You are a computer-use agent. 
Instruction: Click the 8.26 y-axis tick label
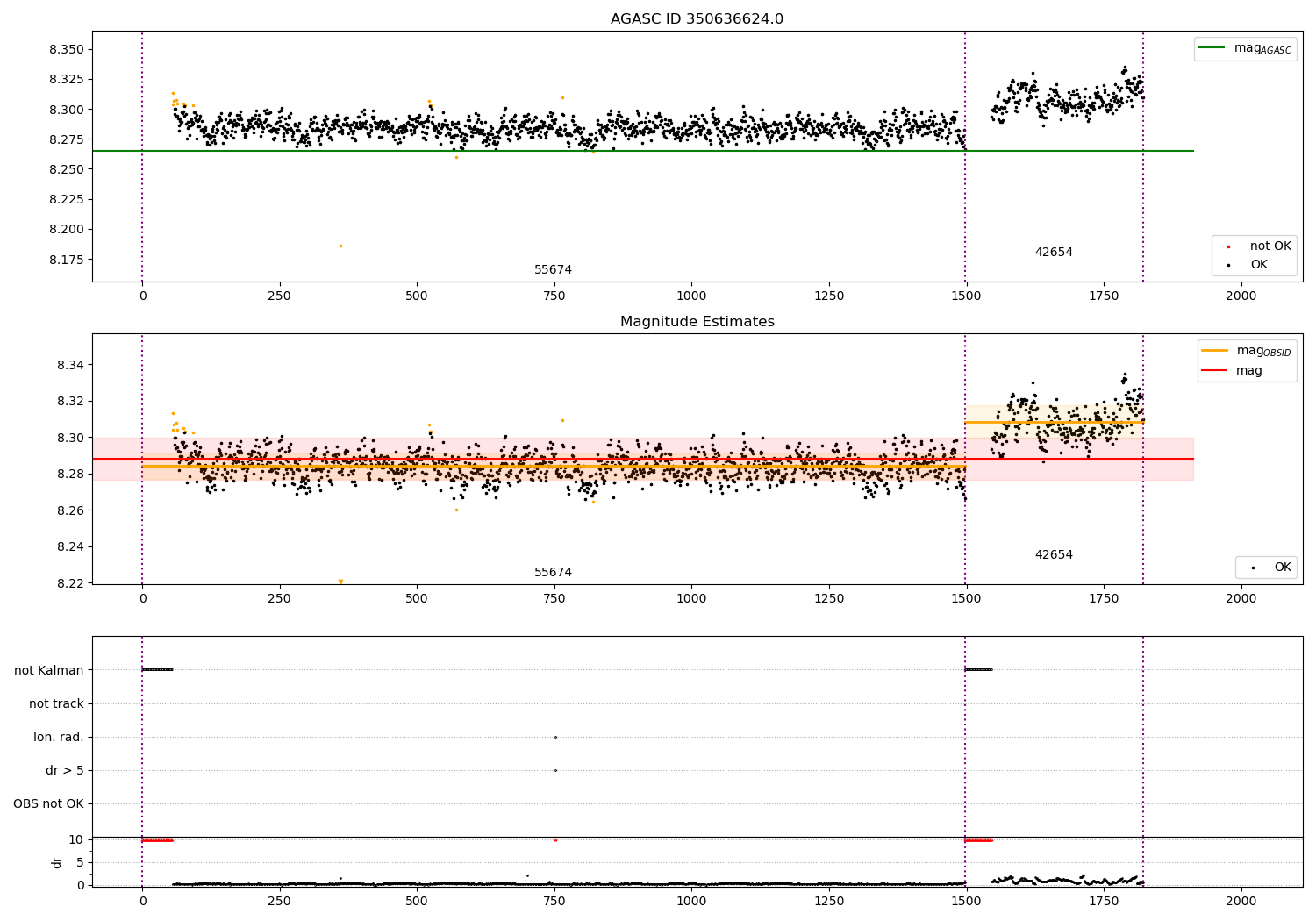70,510
